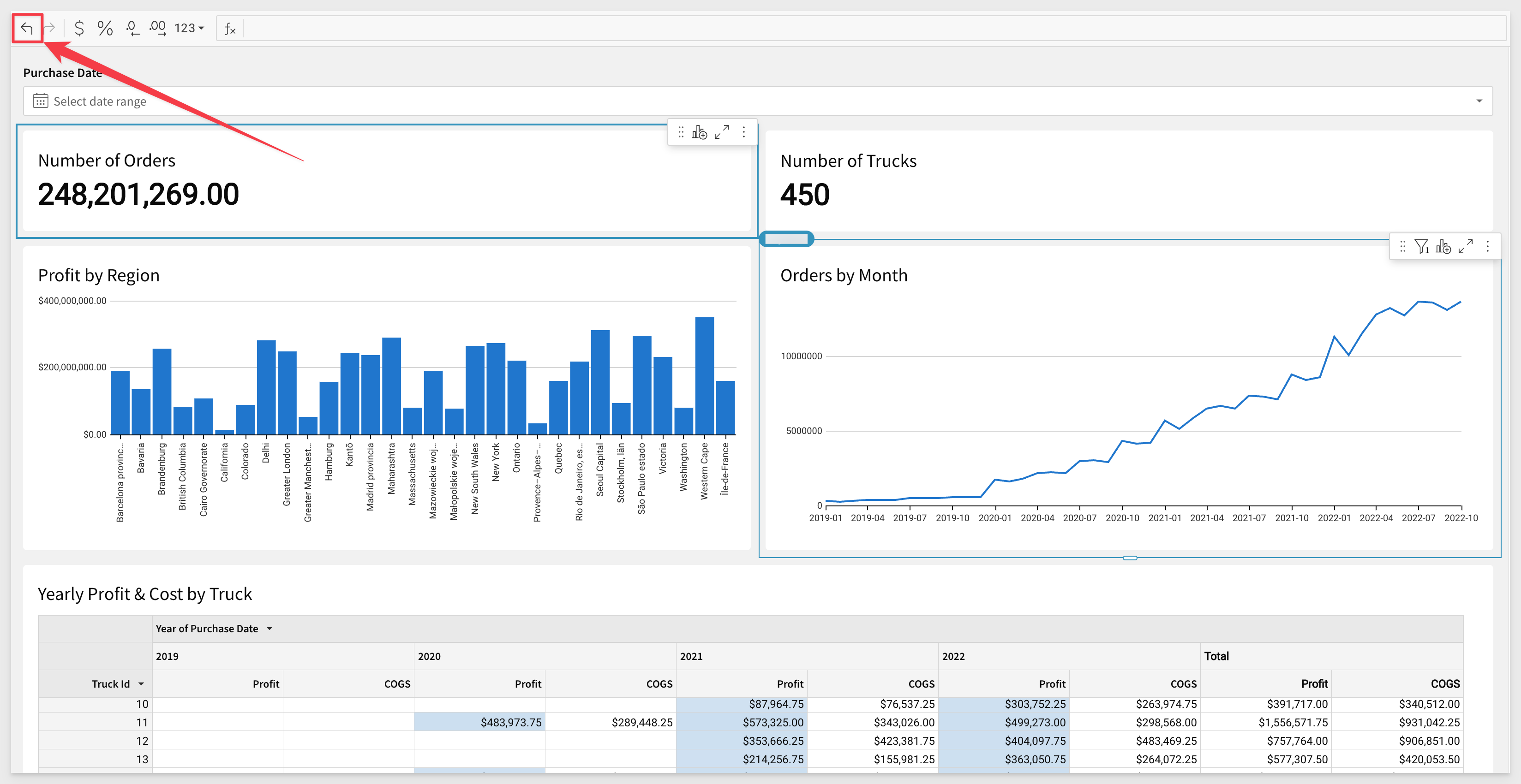
Task: Select the Western Cape bar in chart
Action: 704,376
